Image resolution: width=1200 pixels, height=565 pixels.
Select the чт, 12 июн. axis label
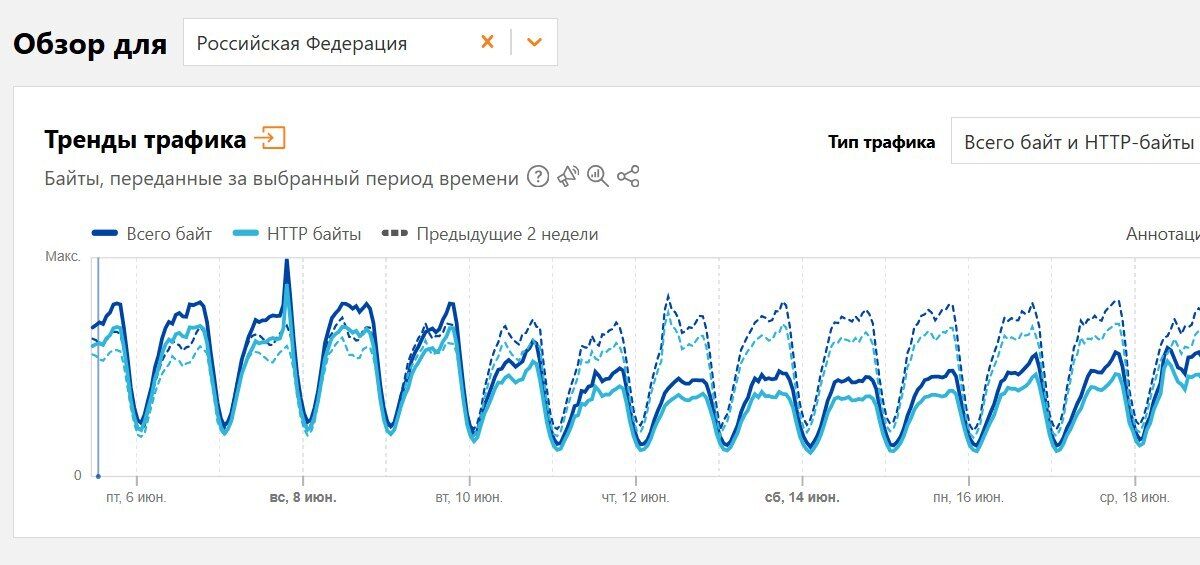point(635,497)
